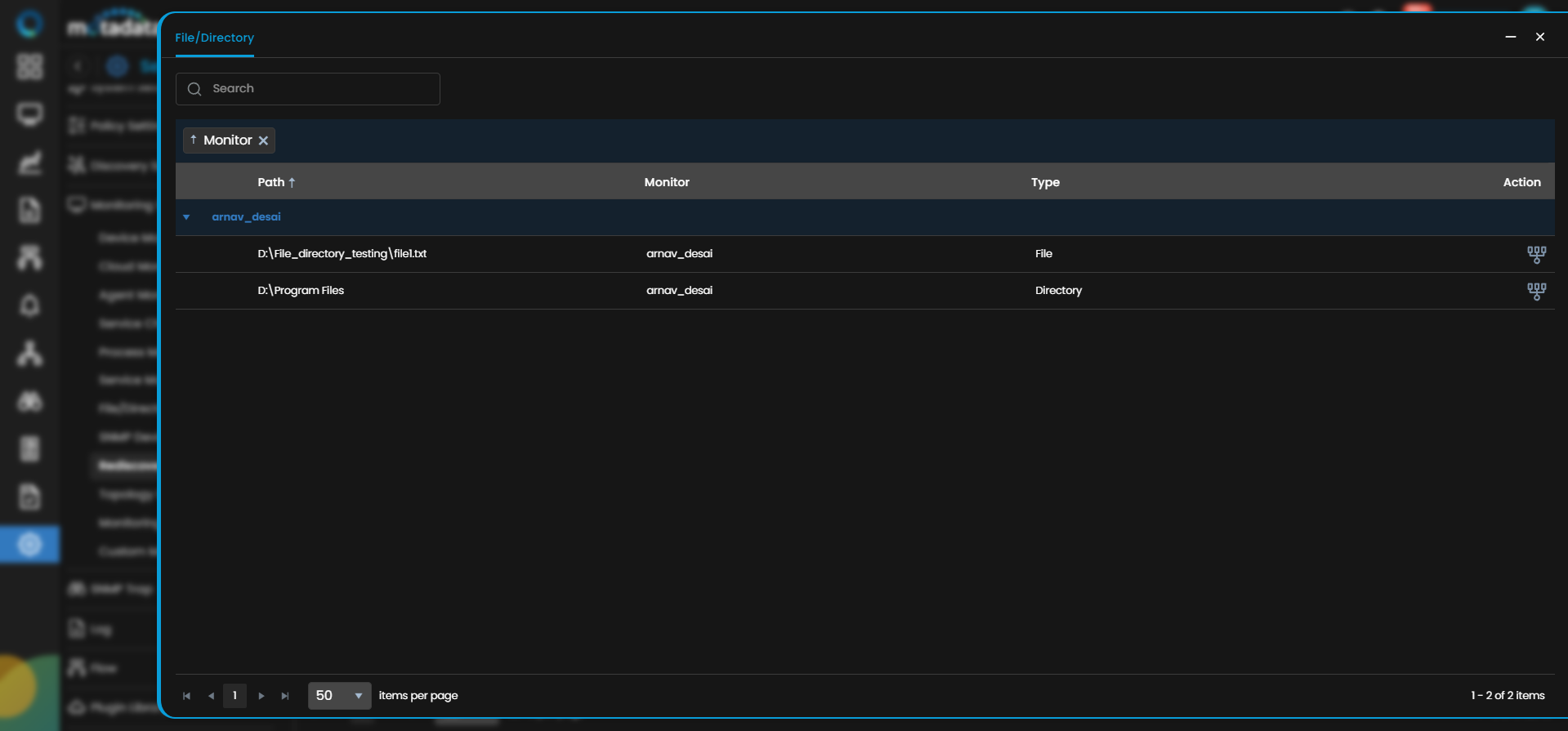Click the arnav_desai group label

[246, 217]
